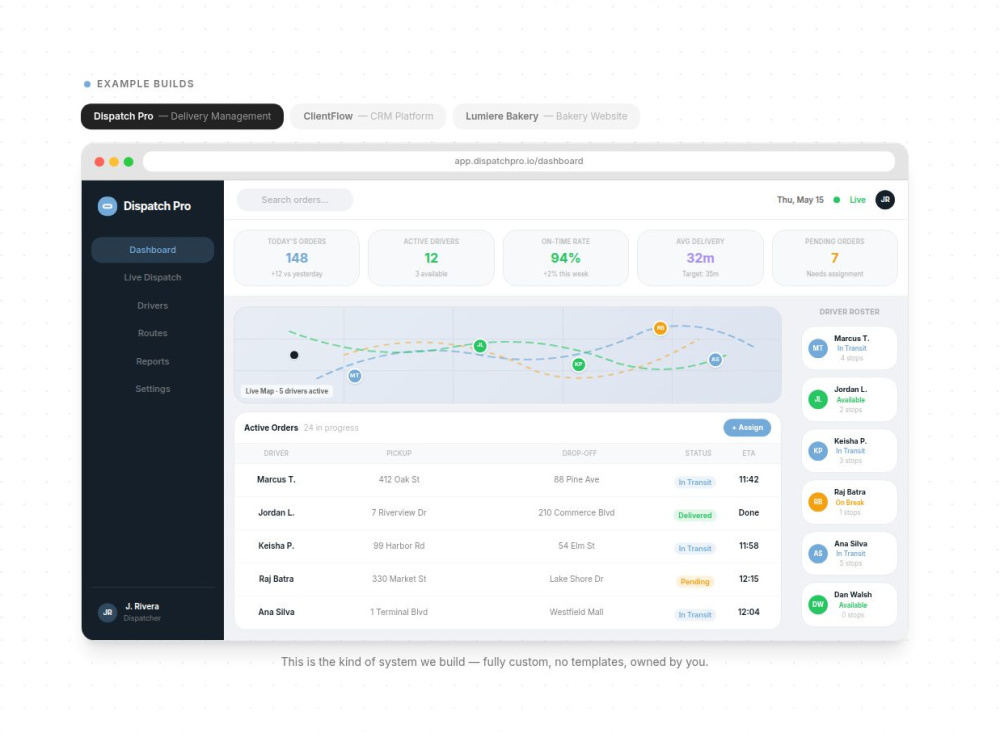Open the On-Time Rate 94% card
The height and width of the screenshot is (750, 1000).
tap(566, 258)
